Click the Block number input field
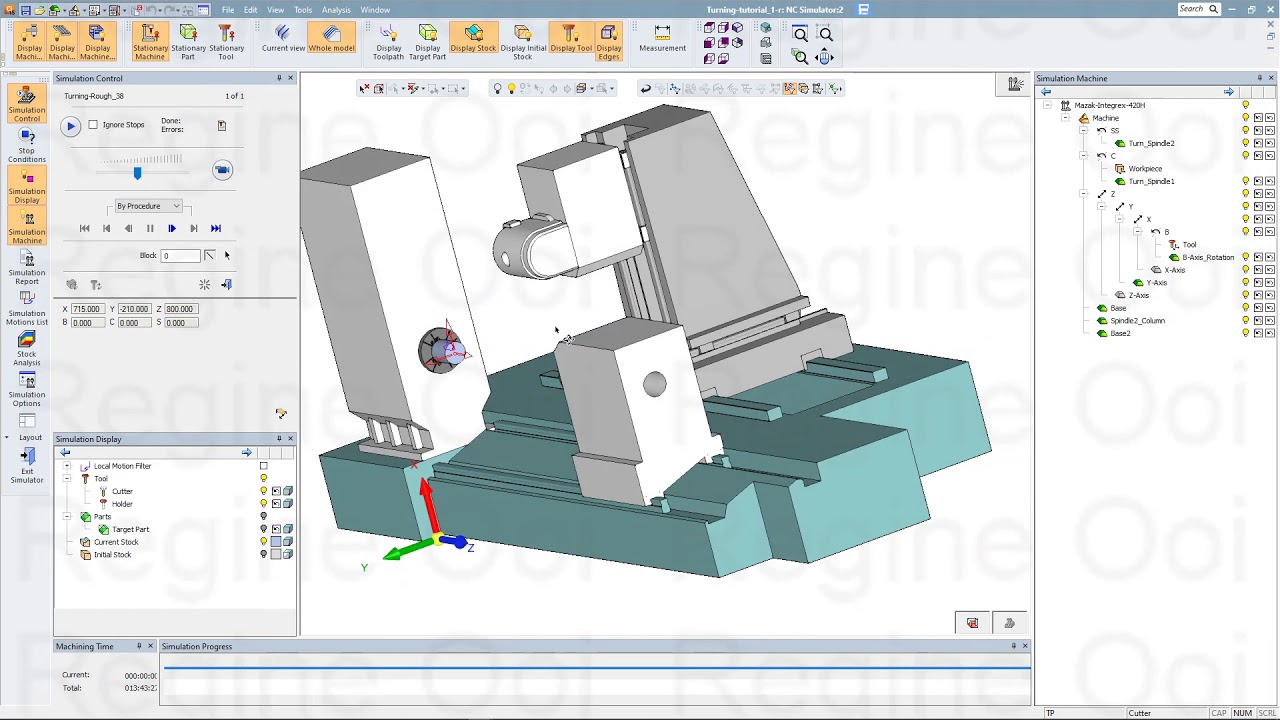1280x720 pixels. tap(180, 256)
